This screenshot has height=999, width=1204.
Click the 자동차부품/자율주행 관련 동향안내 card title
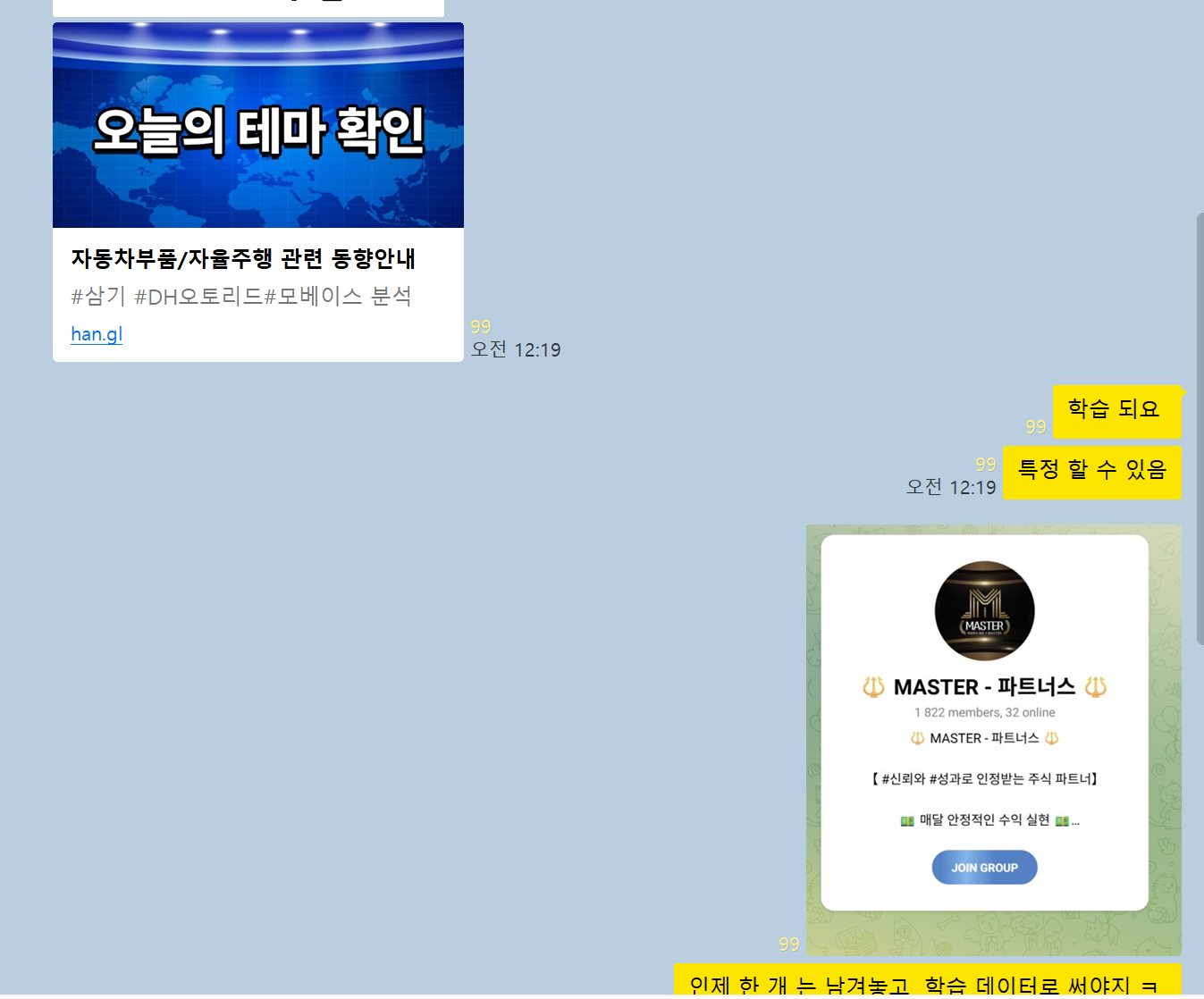[x=243, y=259]
